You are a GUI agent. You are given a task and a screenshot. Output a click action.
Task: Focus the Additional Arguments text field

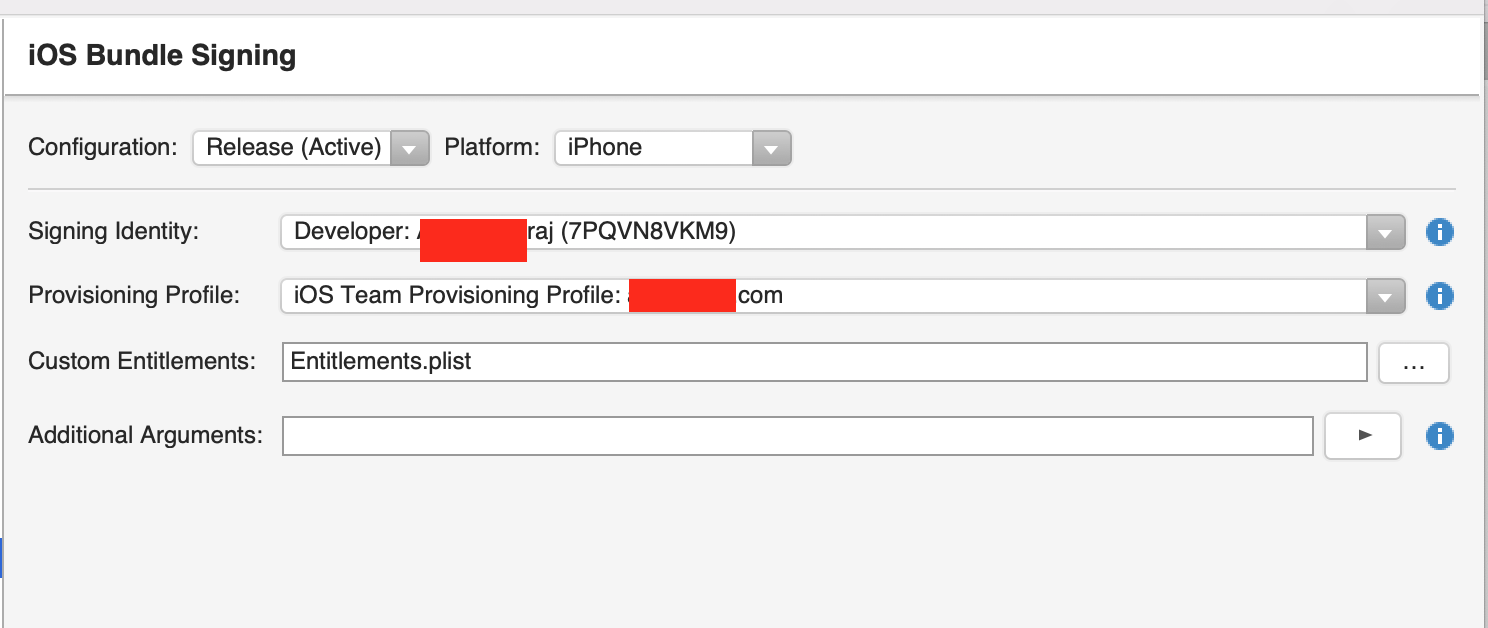point(798,436)
